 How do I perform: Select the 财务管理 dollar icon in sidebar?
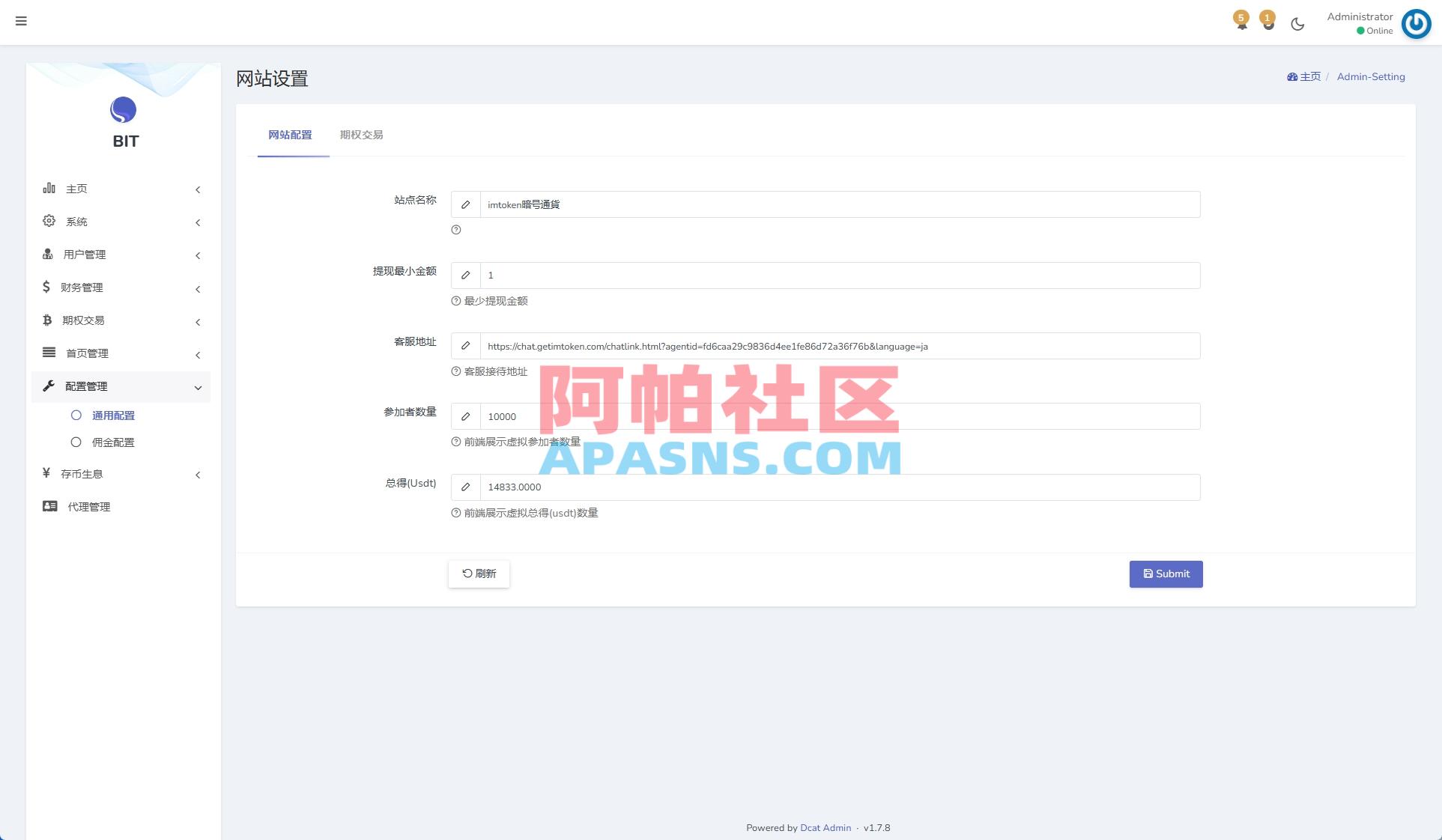click(x=46, y=286)
